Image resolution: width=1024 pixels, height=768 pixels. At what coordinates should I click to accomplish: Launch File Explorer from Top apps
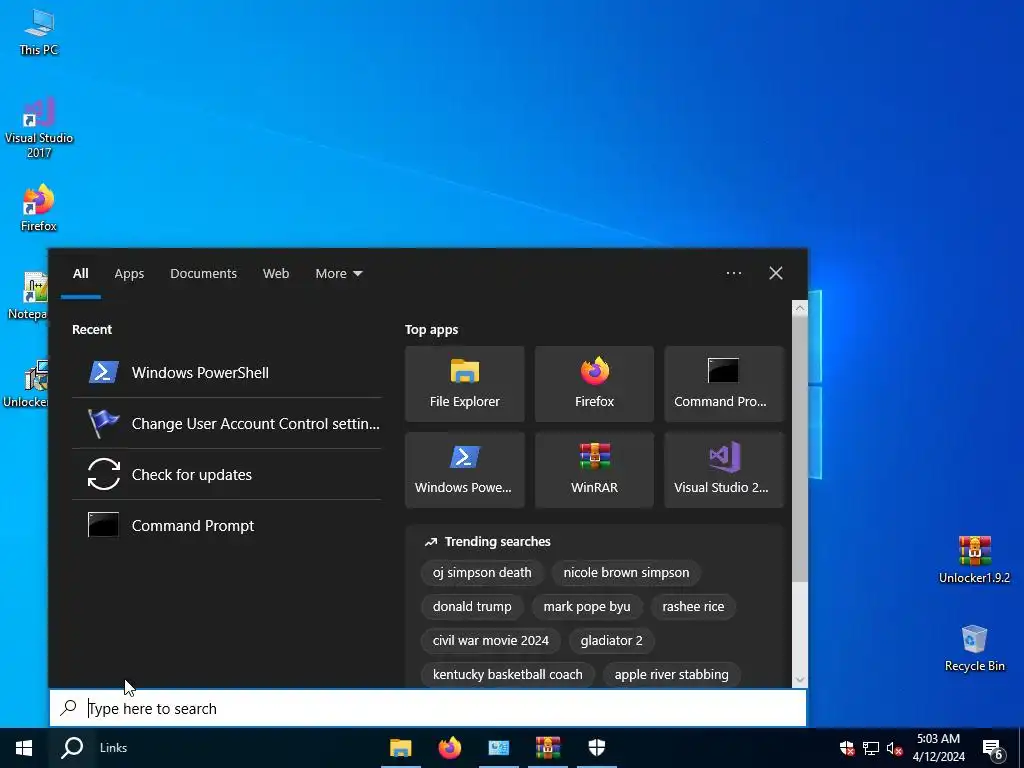(464, 383)
